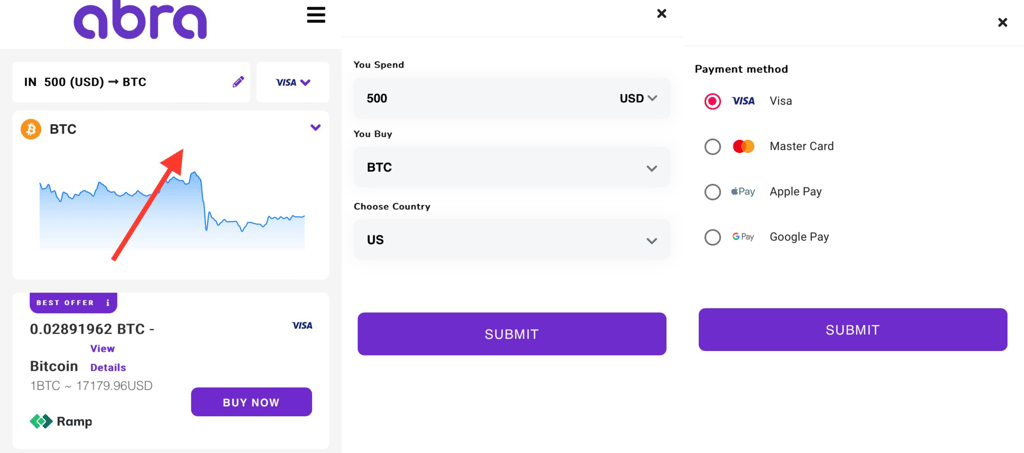
Task: Open the View Details link
Action: tap(107, 358)
